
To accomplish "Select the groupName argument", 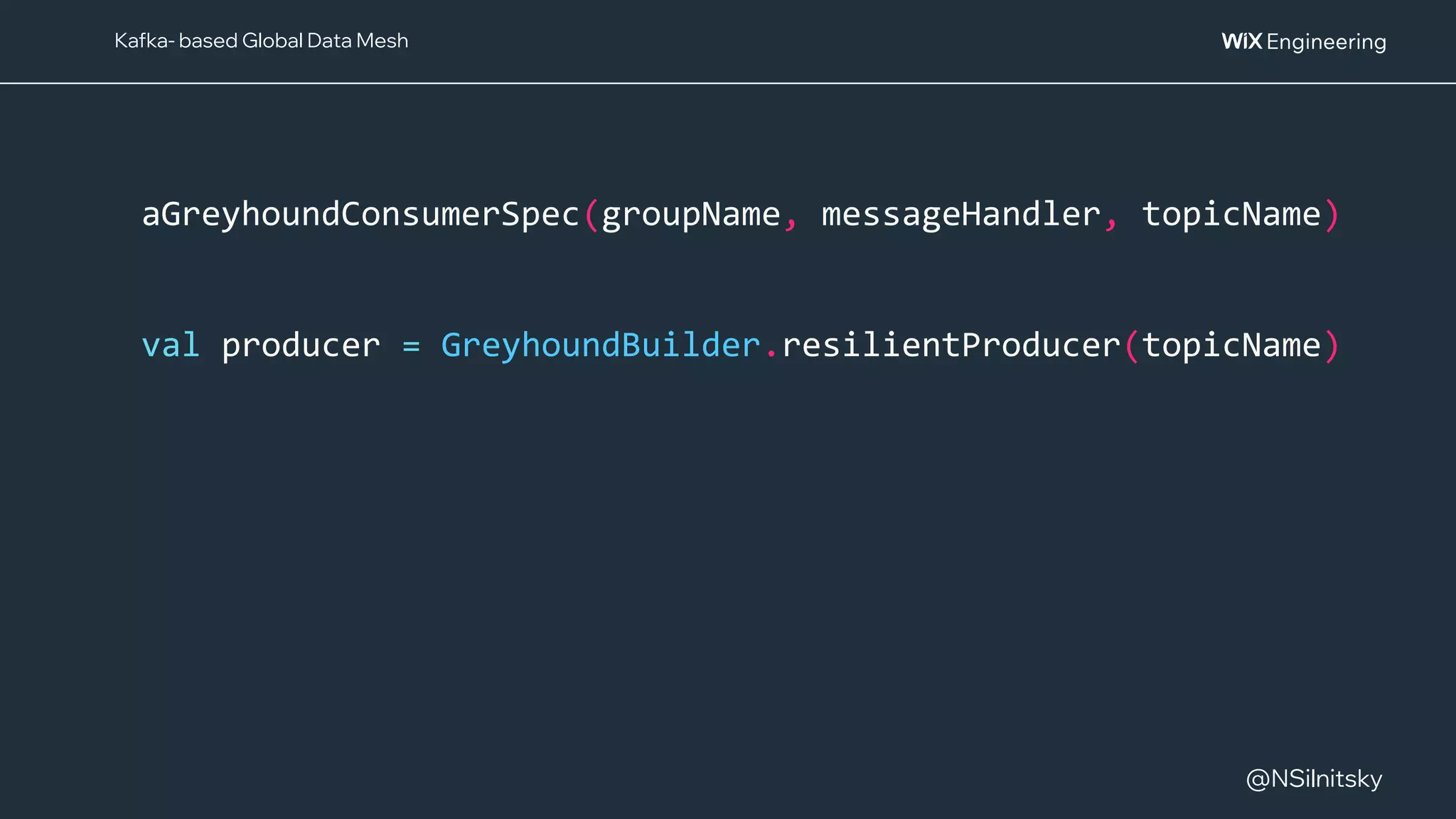I will (691, 214).
